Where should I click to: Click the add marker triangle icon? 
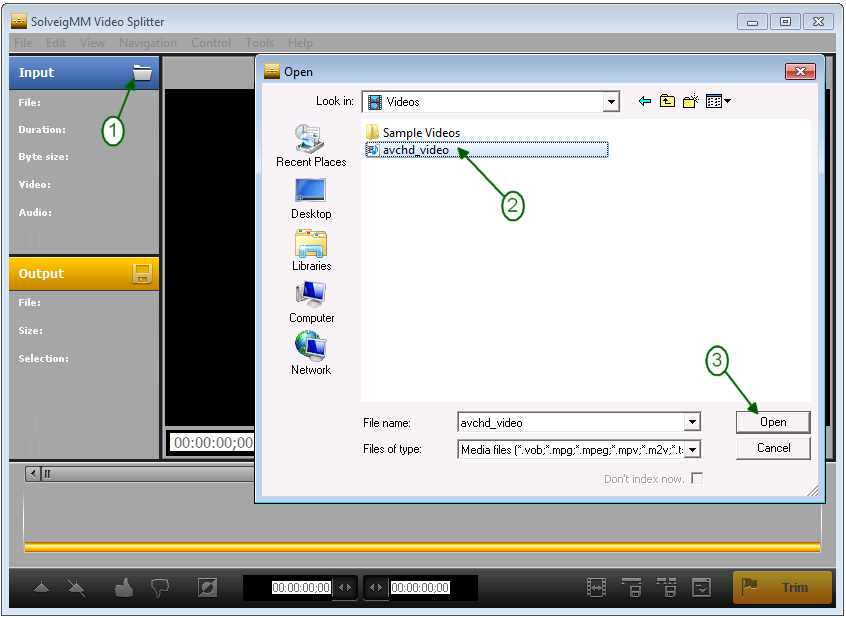click(42, 587)
